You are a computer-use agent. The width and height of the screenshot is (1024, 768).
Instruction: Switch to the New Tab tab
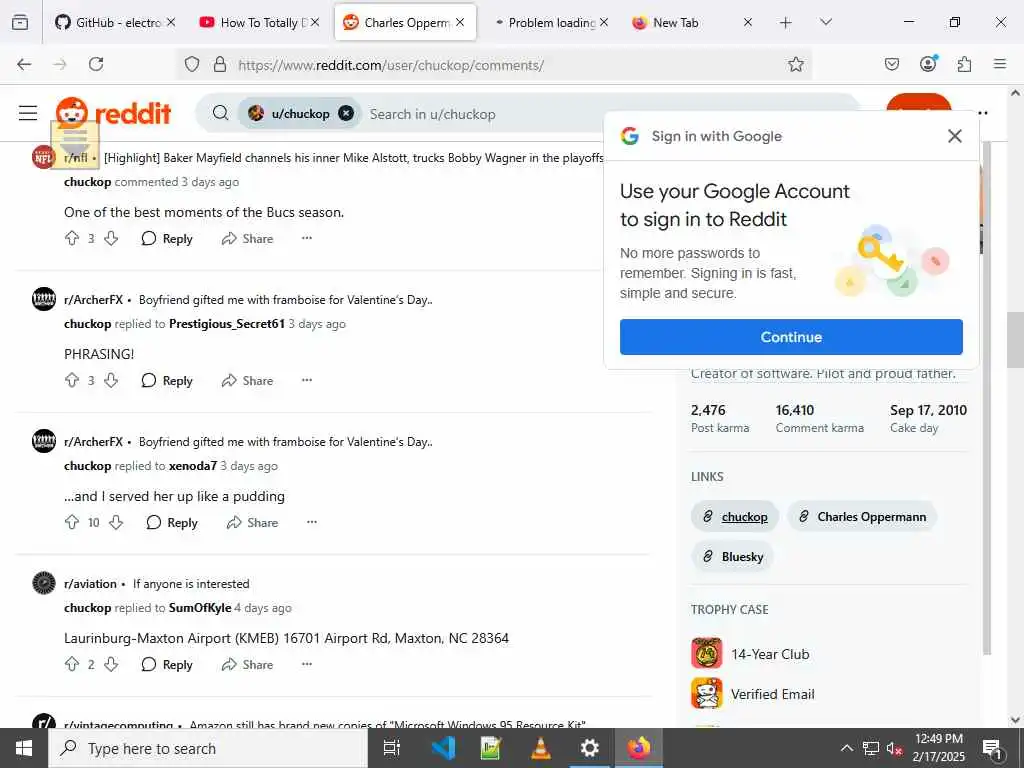coord(692,22)
